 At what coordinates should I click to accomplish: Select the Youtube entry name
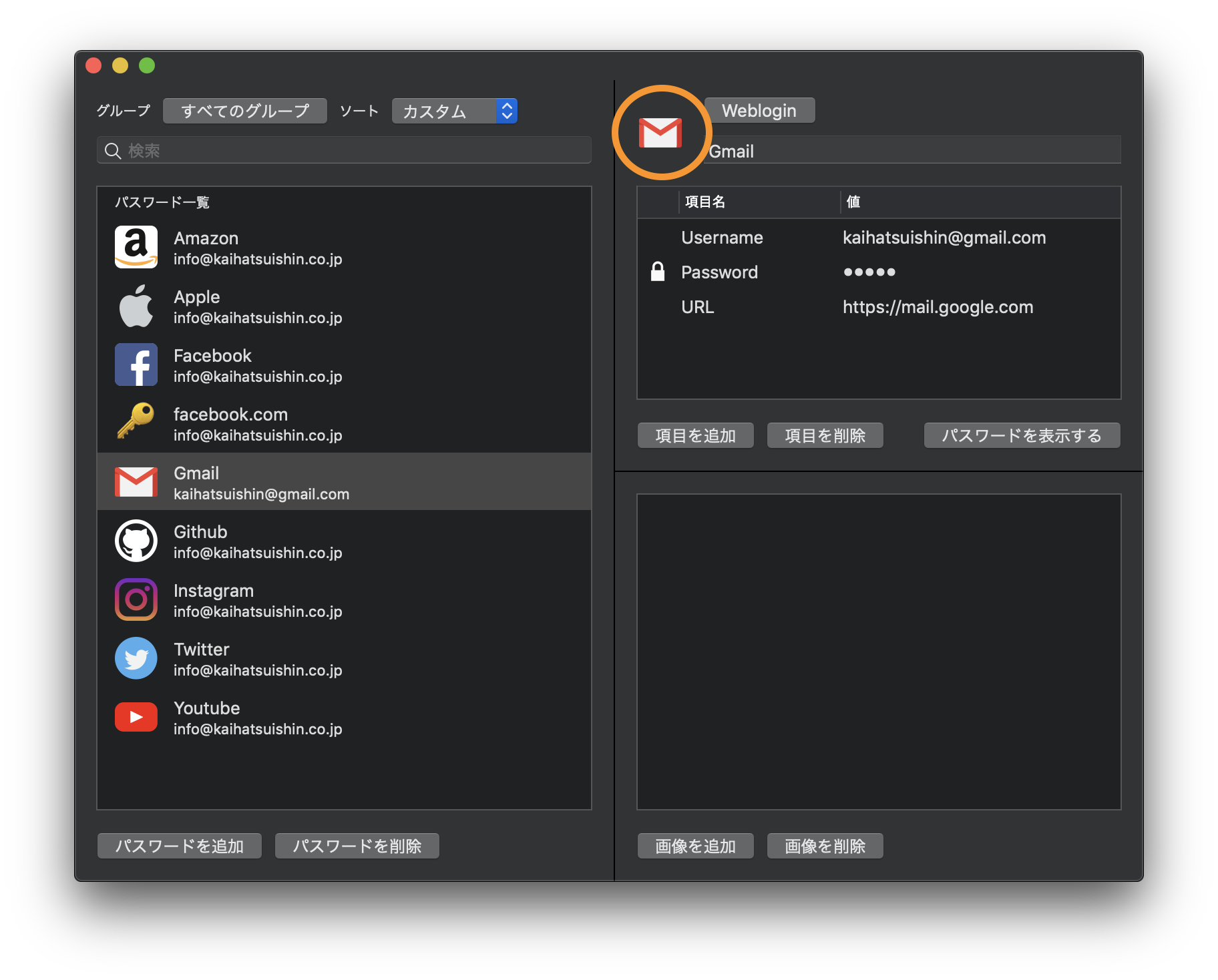tap(206, 708)
